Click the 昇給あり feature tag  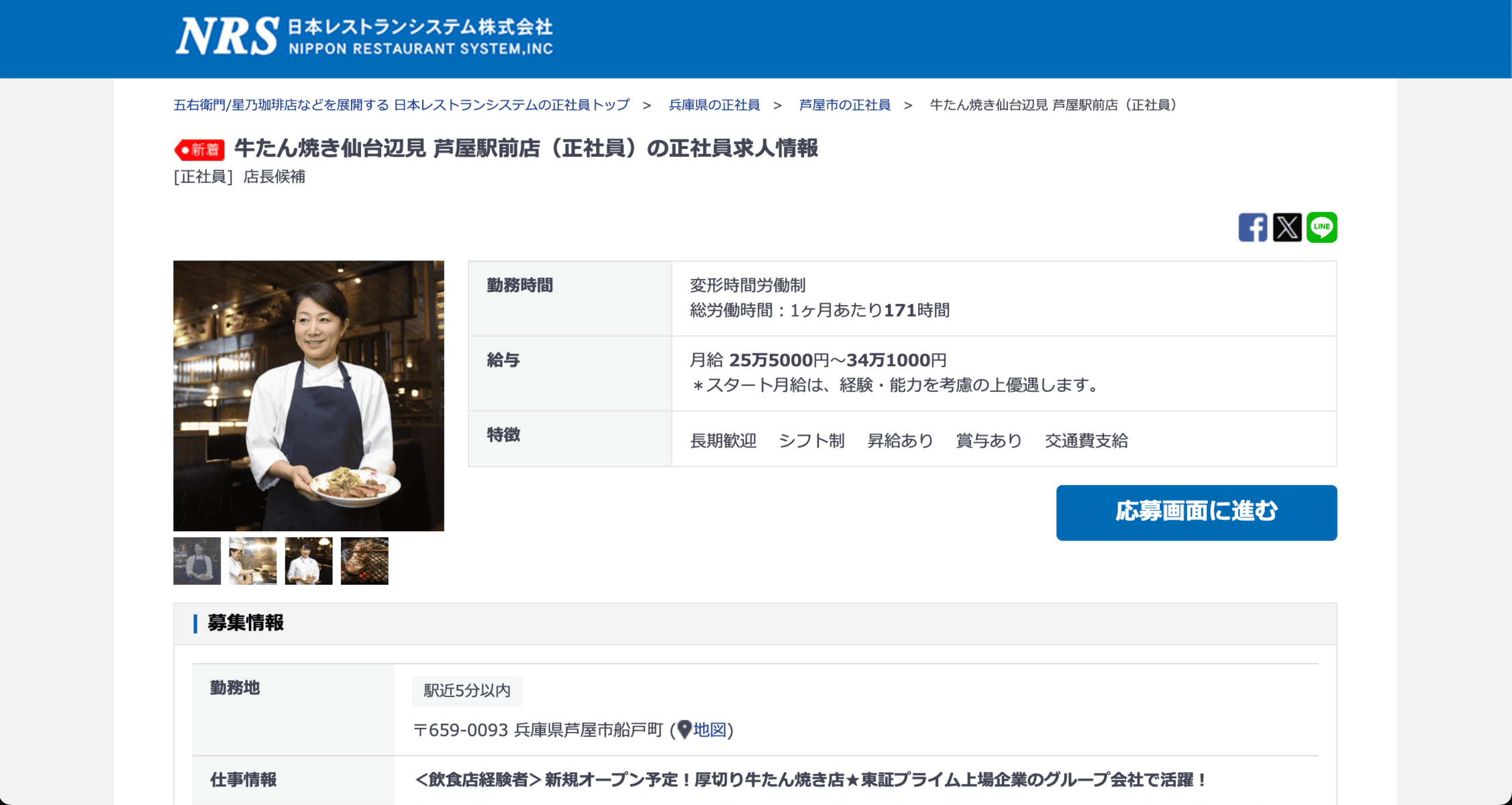point(900,441)
